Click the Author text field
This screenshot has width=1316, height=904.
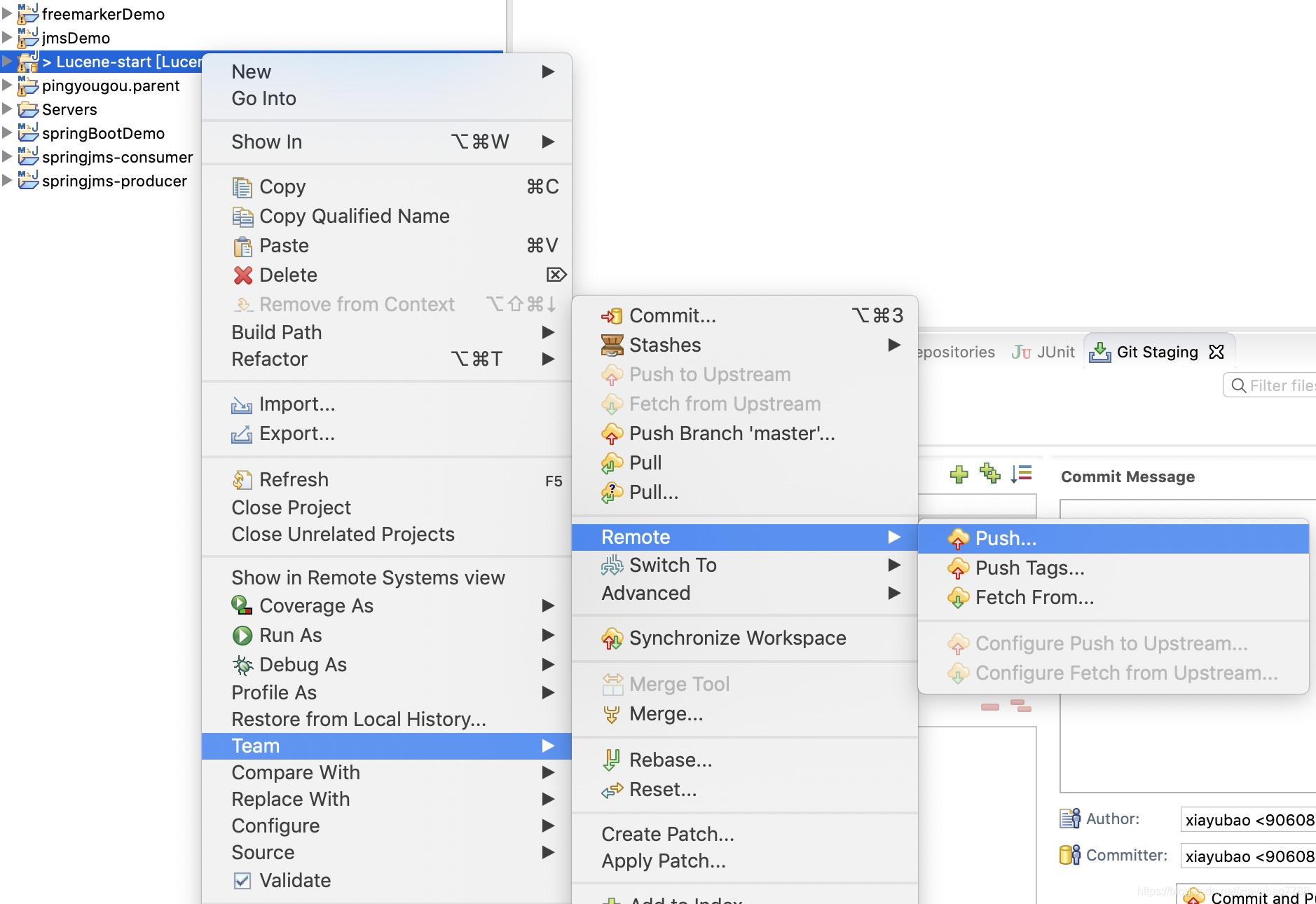1248,820
